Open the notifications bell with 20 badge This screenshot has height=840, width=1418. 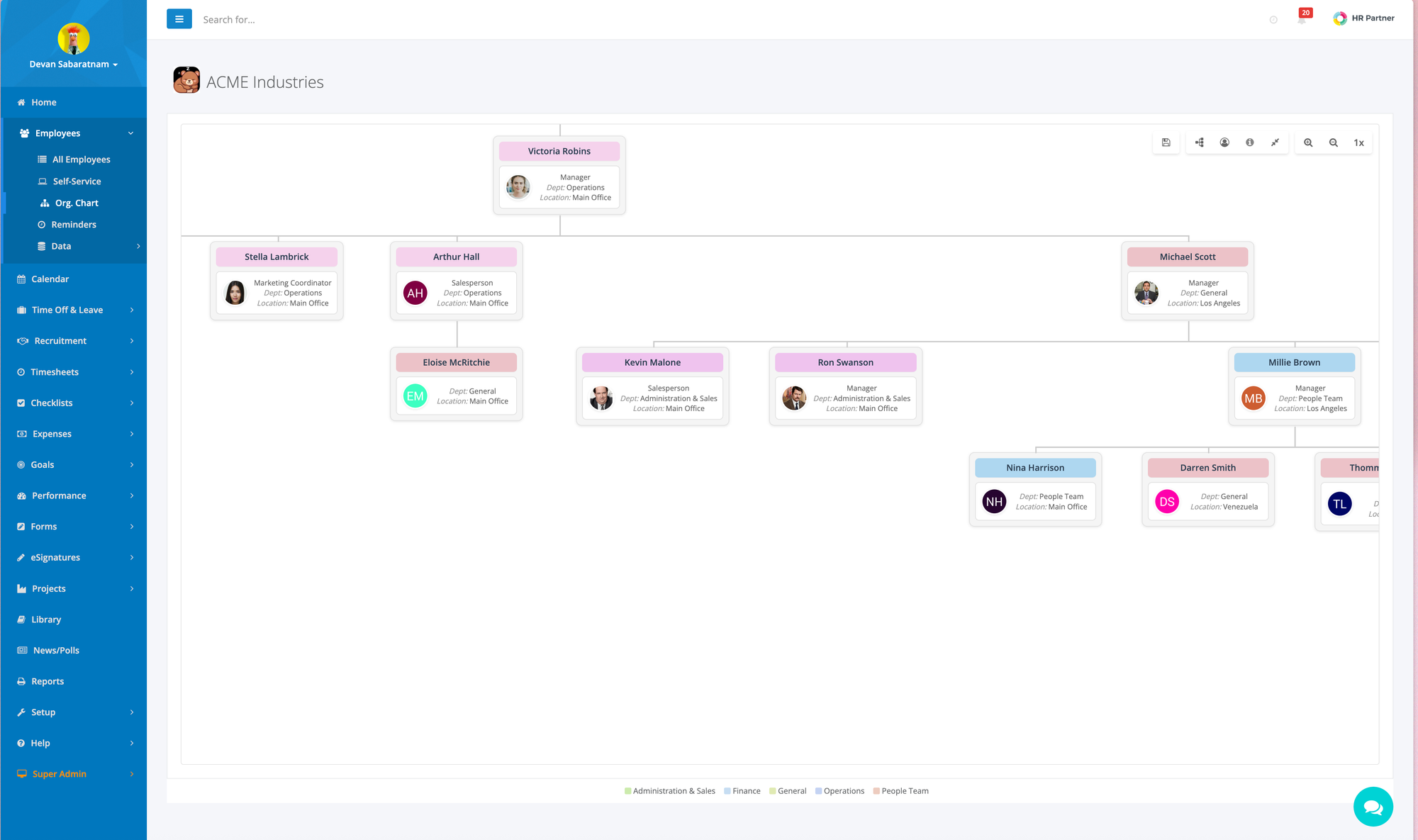[1302, 19]
